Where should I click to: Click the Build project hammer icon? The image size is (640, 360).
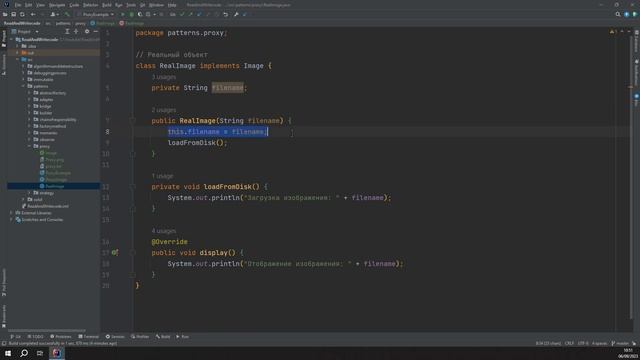[x=67, y=14]
